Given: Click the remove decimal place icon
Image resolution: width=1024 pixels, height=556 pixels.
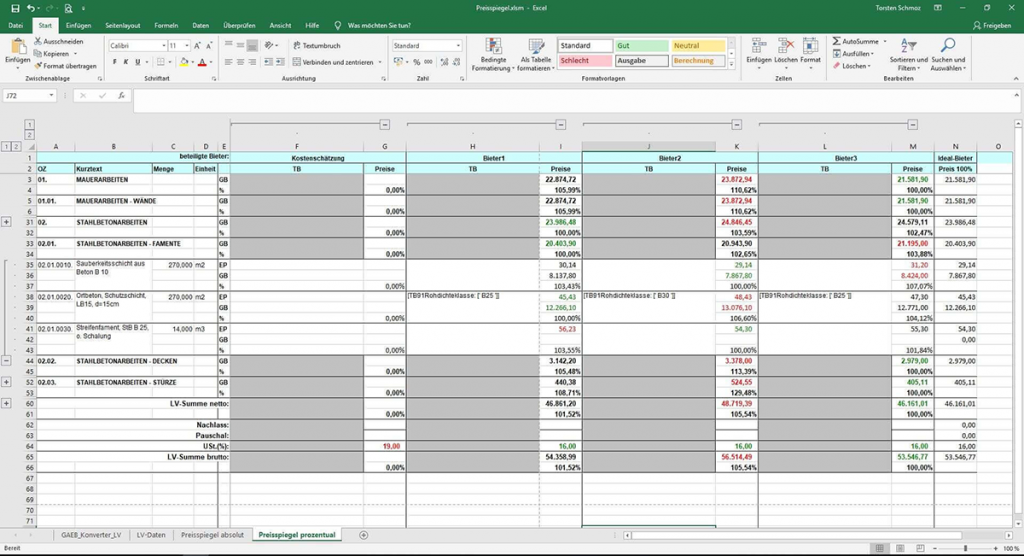Looking at the screenshot, I should tap(456, 62).
